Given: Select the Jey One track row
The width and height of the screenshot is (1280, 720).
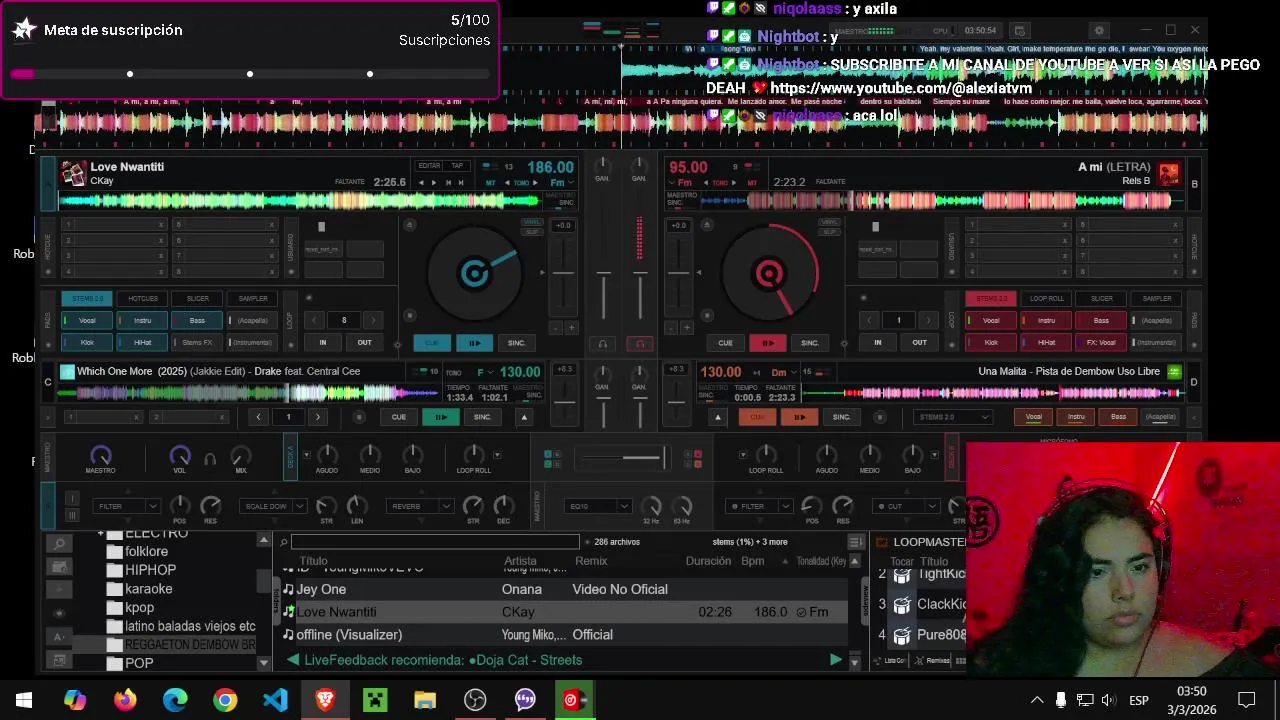Looking at the screenshot, I should pos(564,590).
